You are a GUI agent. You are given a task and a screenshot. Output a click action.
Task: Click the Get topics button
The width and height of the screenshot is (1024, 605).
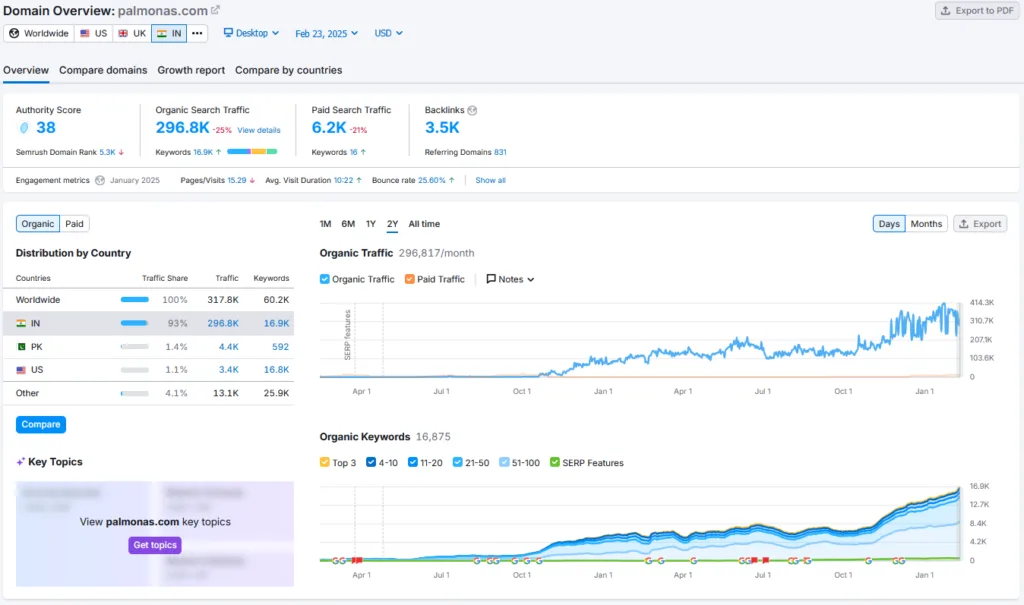(155, 545)
